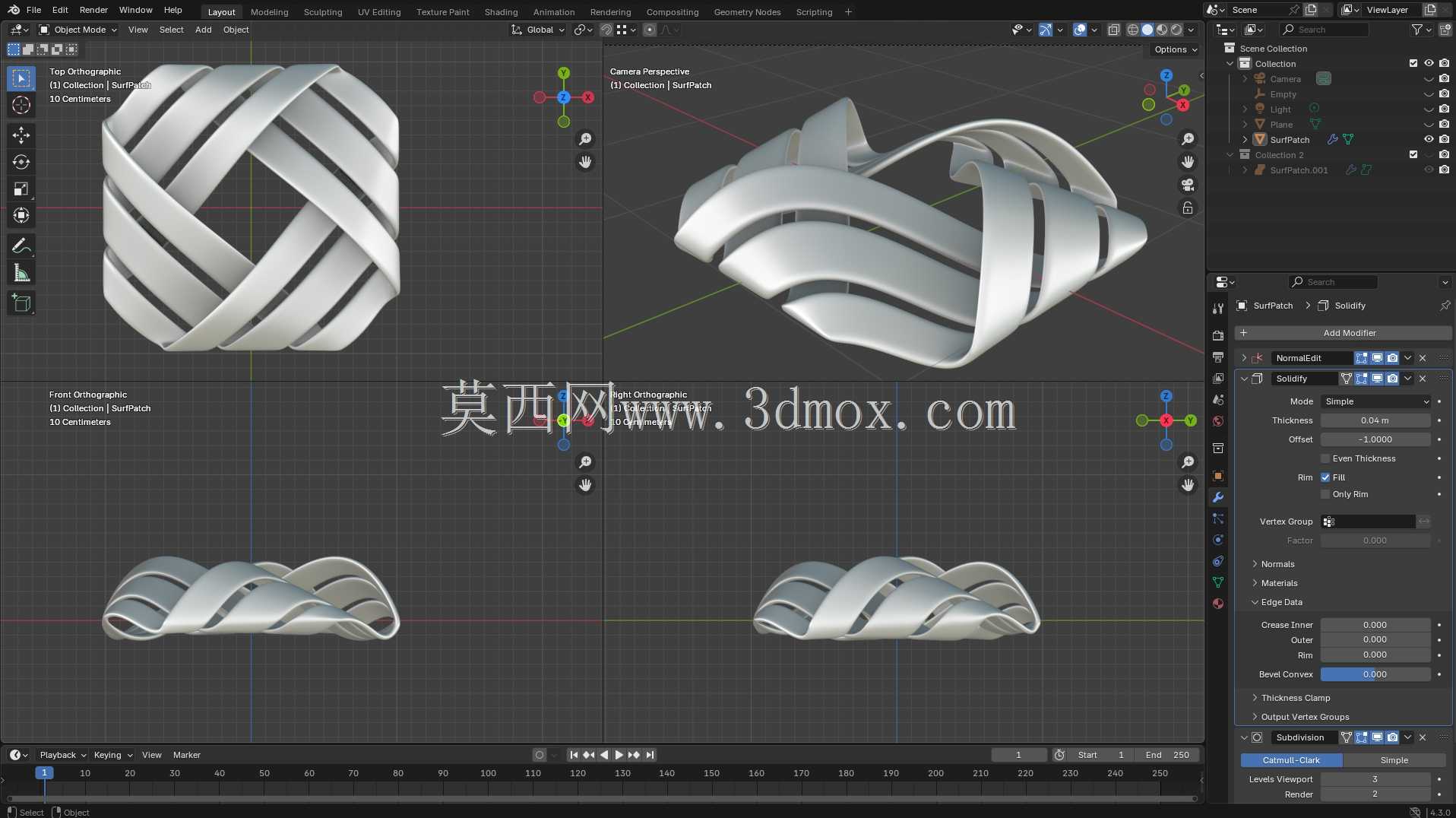The height and width of the screenshot is (818, 1456).
Task: Toggle camera view in perspective viewport
Action: (x=1188, y=185)
